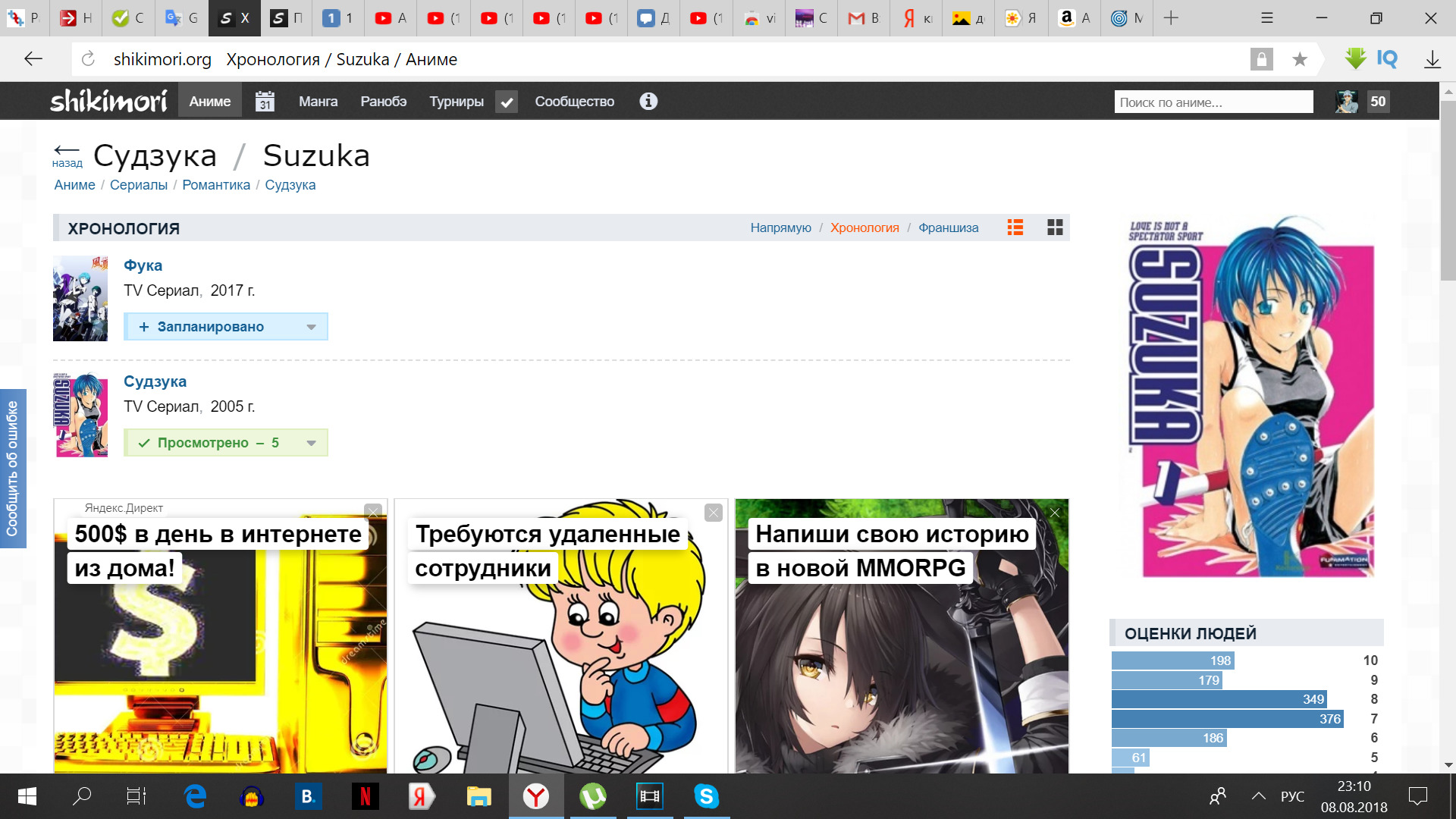Expand Запланировано status dropdown arrow

pyautogui.click(x=311, y=327)
